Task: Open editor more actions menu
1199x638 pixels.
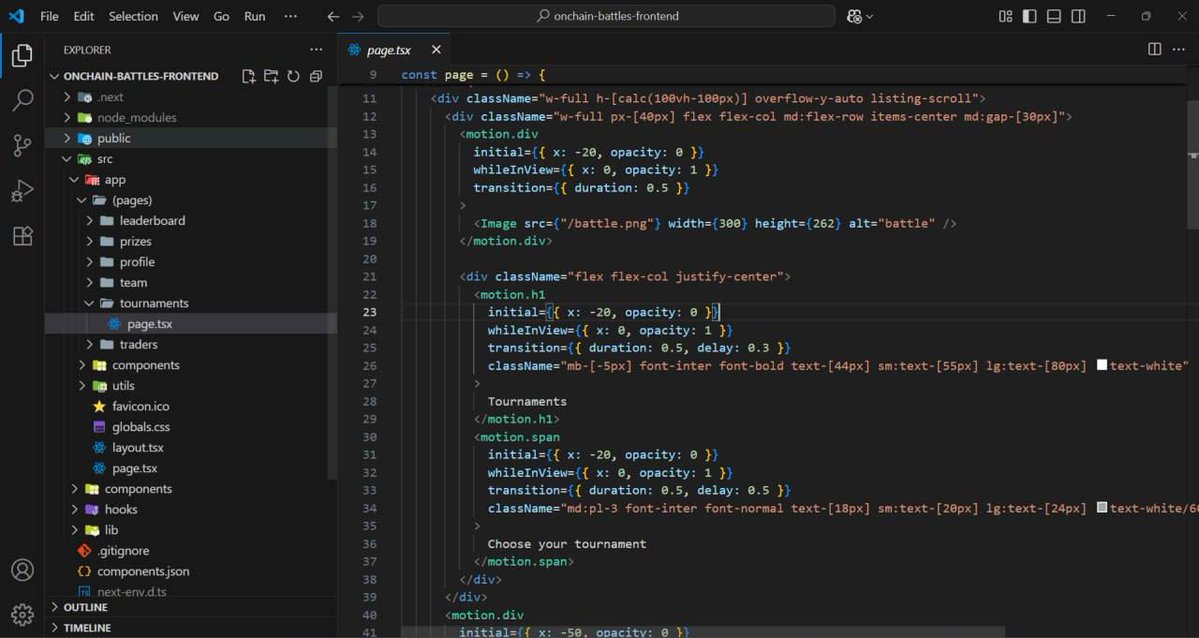Action: coord(1178,49)
